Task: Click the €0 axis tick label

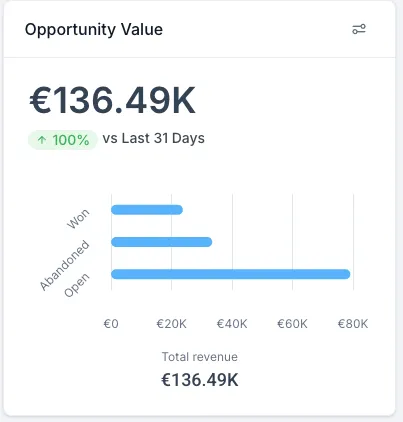Action: (x=111, y=324)
